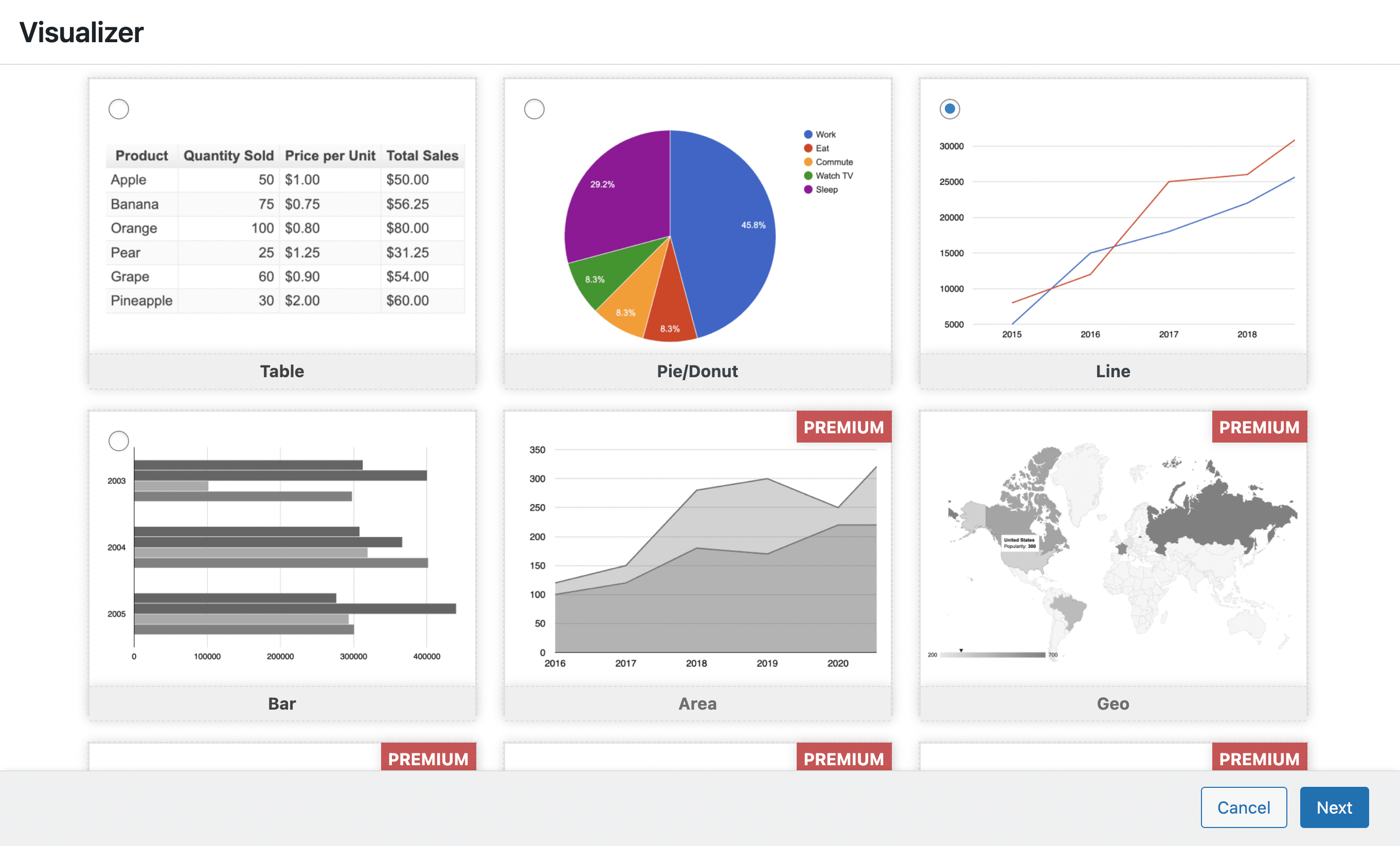The width and height of the screenshot is (1400, 846).
Task: Click the Line label below its preview
Action: (x=1113, y=371)
